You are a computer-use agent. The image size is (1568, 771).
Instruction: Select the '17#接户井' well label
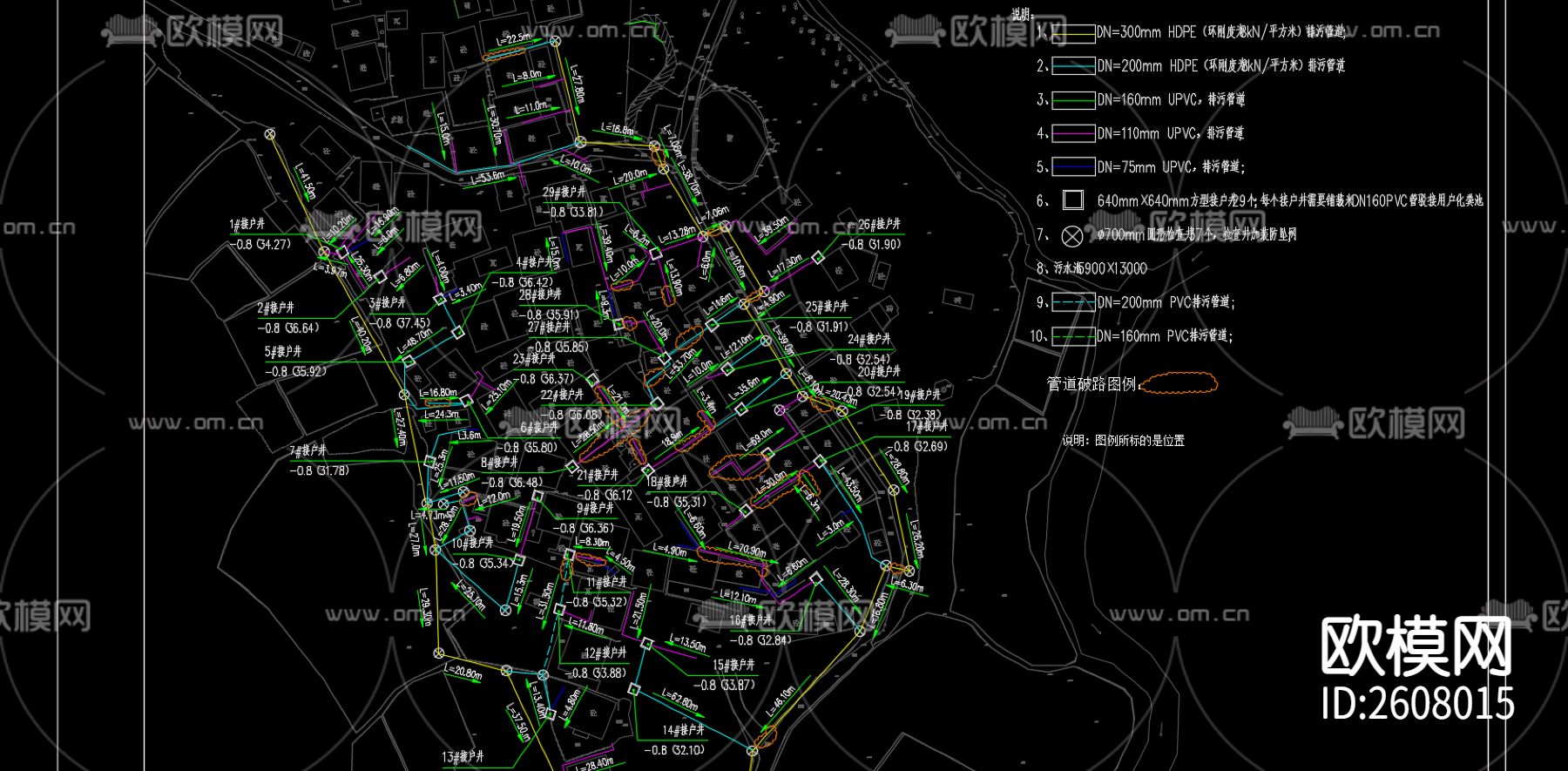(927, 427)
